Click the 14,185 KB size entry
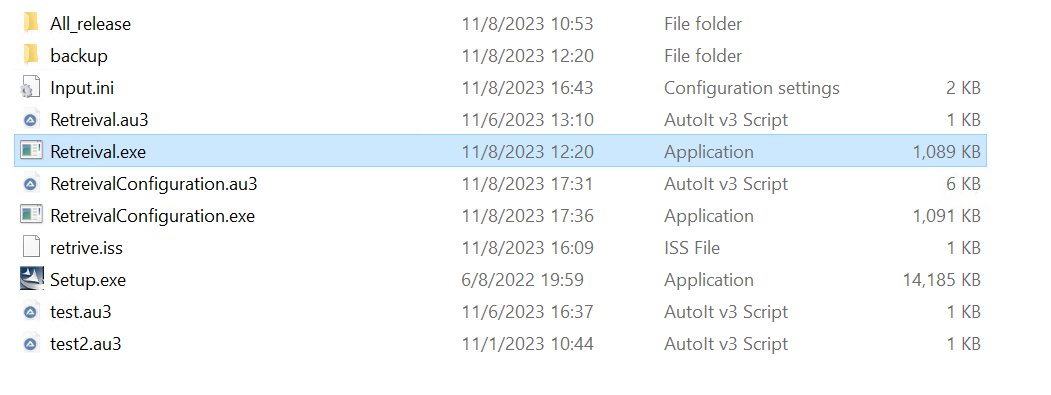Screen dimensions: 1051x395 point(942,280)
